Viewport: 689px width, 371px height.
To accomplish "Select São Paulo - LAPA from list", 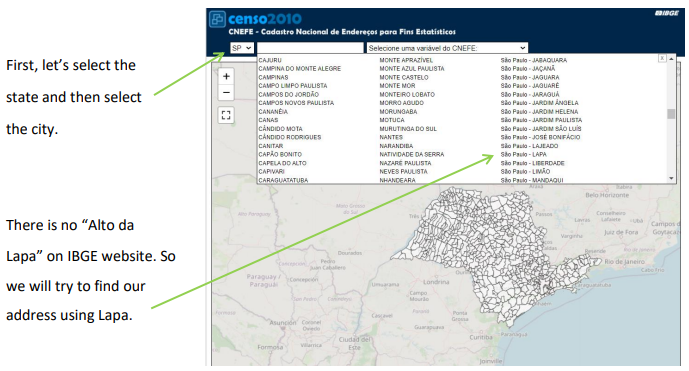I will tap(523, 154).
